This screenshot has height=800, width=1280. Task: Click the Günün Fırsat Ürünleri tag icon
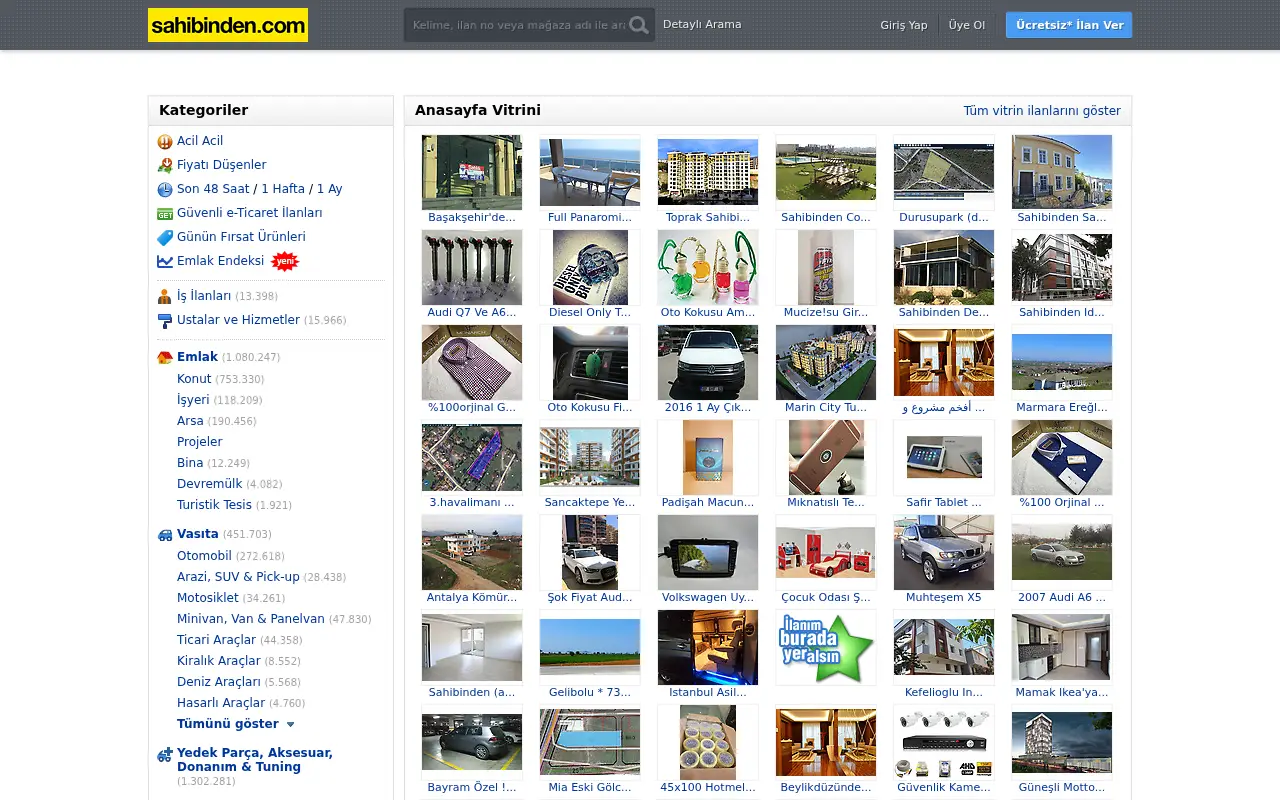(x=165, y=237)
